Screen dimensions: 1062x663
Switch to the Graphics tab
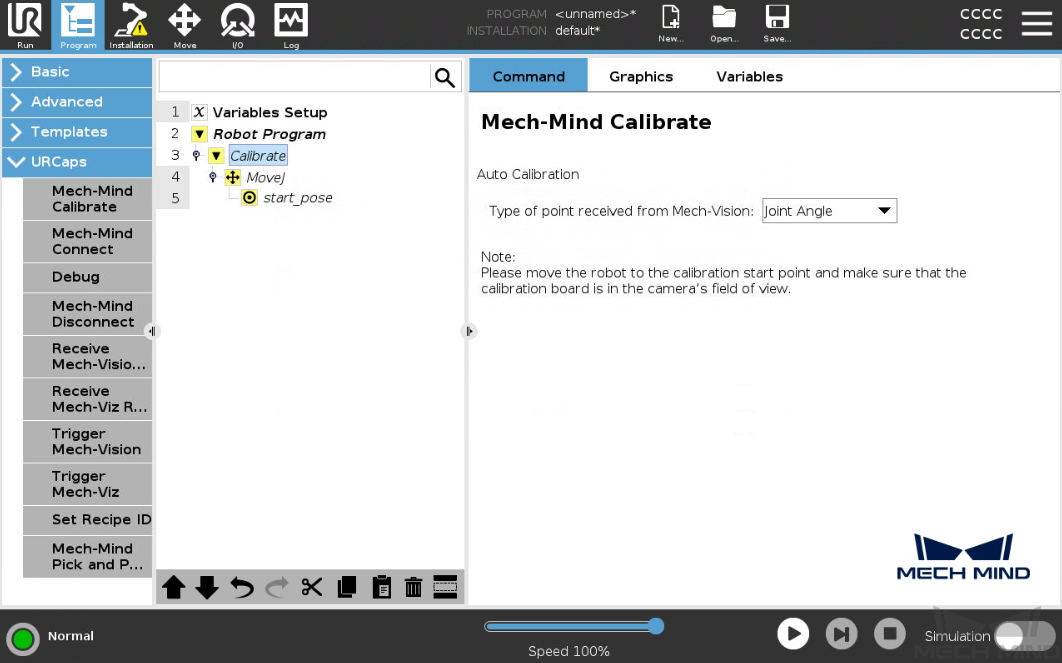tap(640, 76)
